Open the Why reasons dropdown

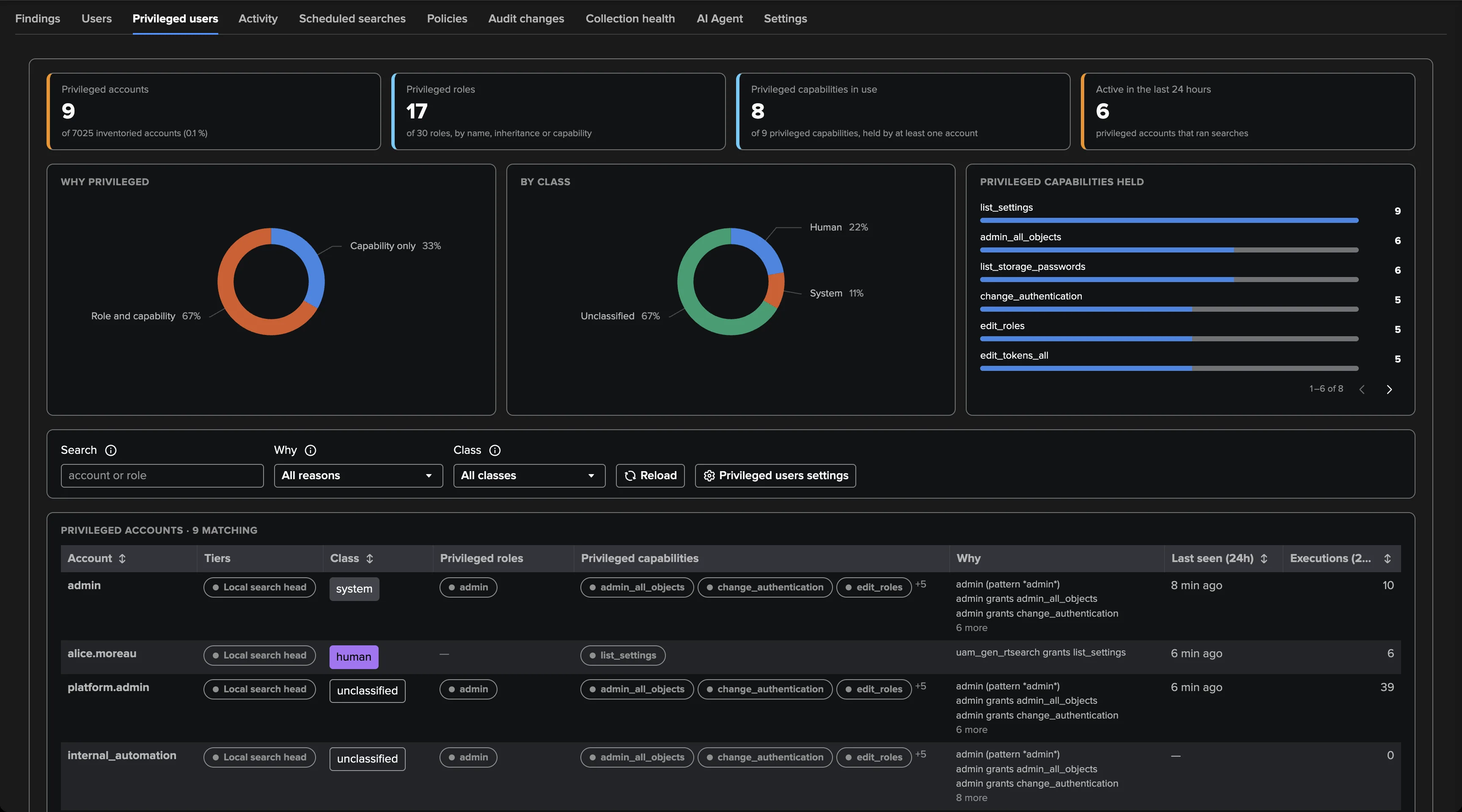tap(358, 475)
